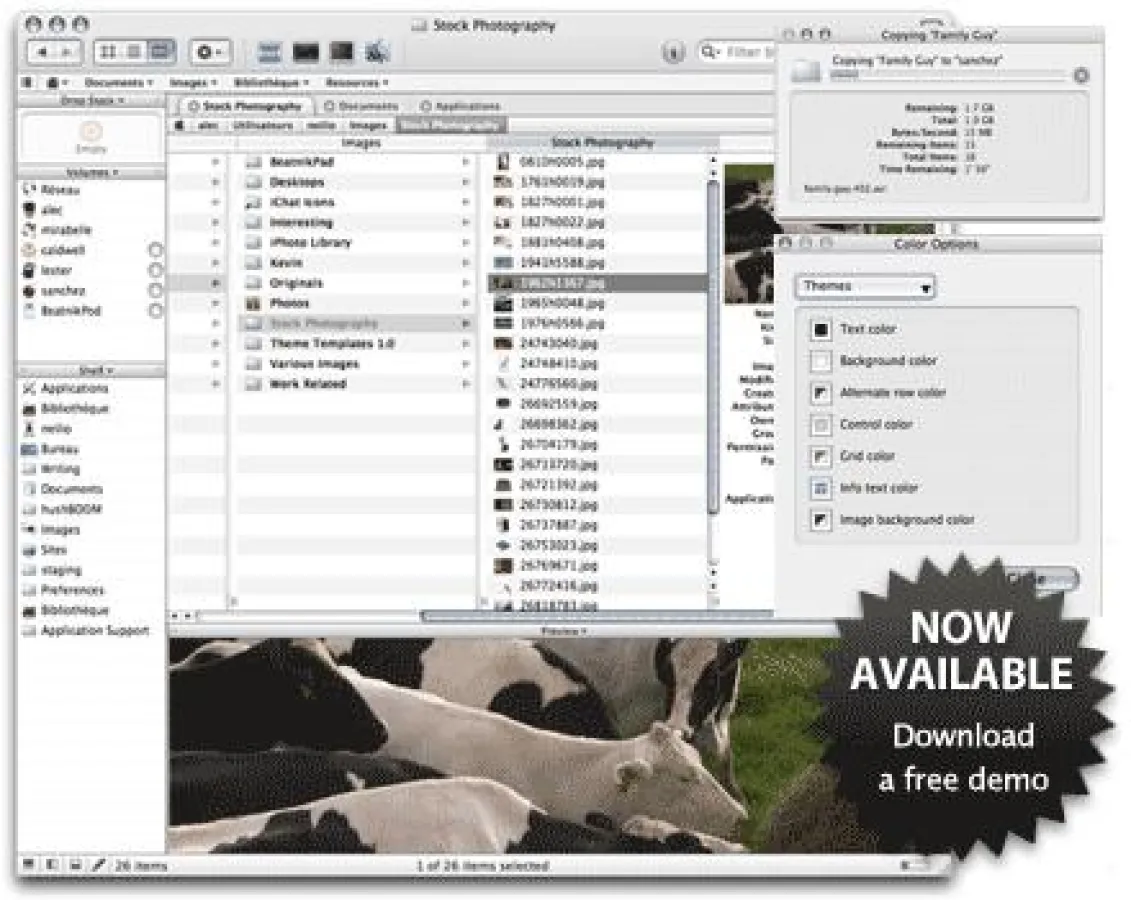This screenshot has height=900, width=1131.
Task: Eject the BeatnikPod volume
Action: pyautogui.click(x=155, y=311)
